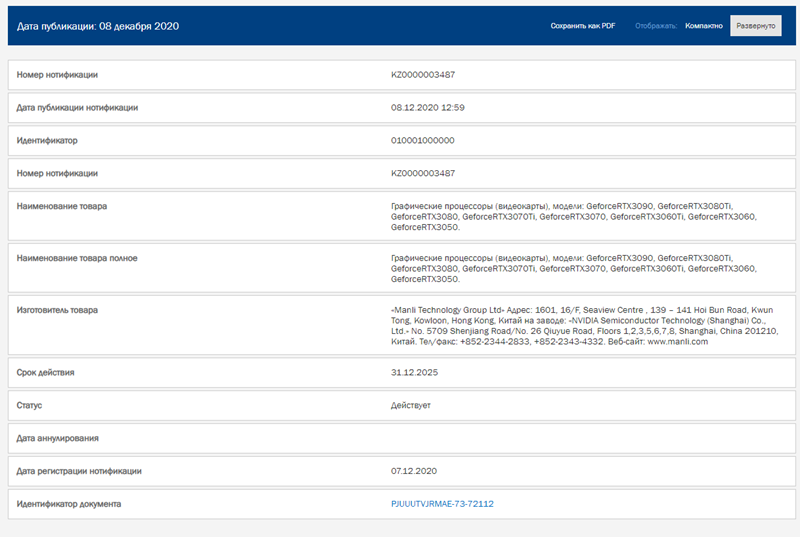Image resolution: width=800 pixels, height=537 pixels.
Task: Click the validity date 31.12.2025
Action: coord(413,373)
